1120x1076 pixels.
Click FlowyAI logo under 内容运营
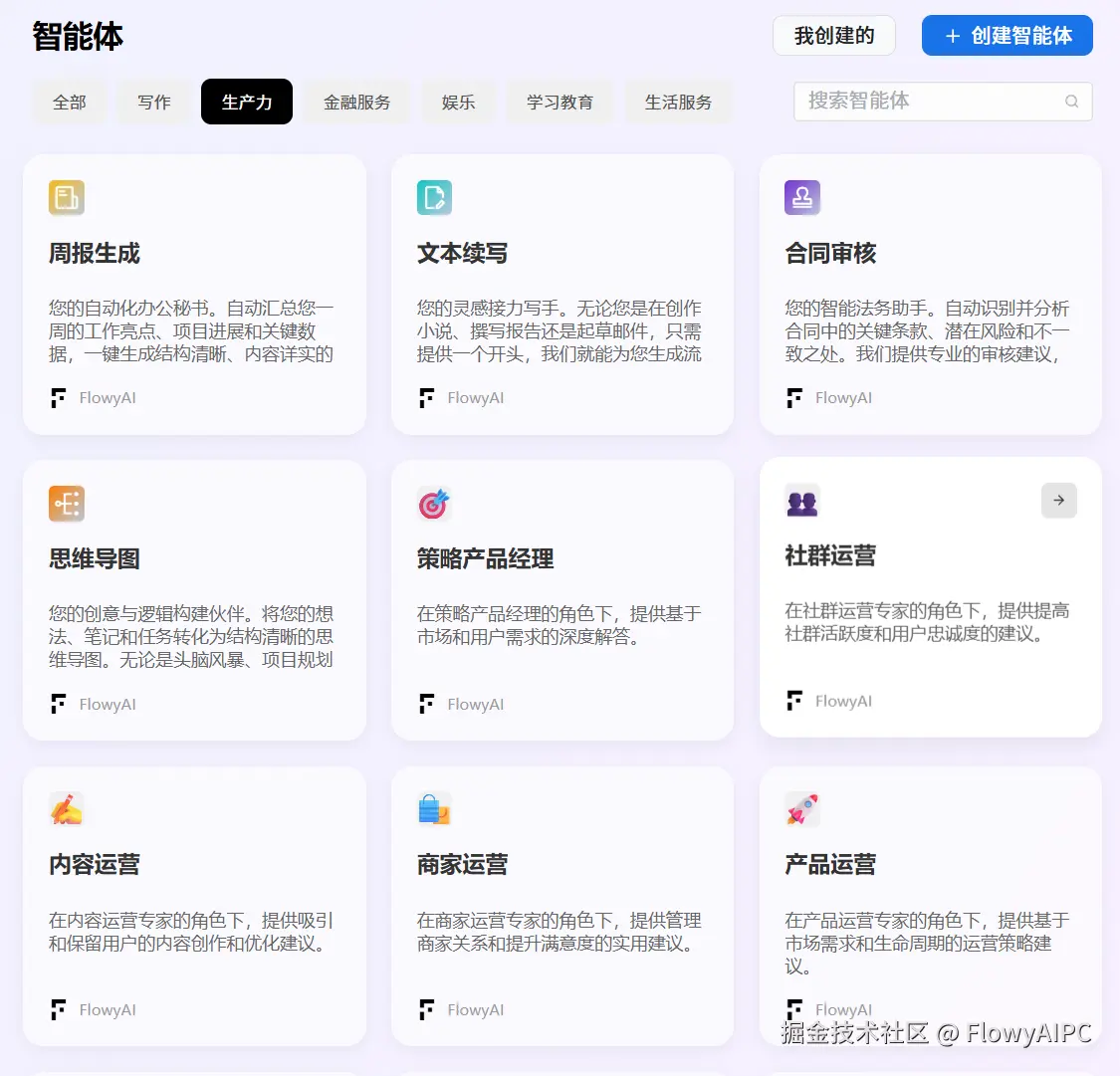pos(59,1009)
